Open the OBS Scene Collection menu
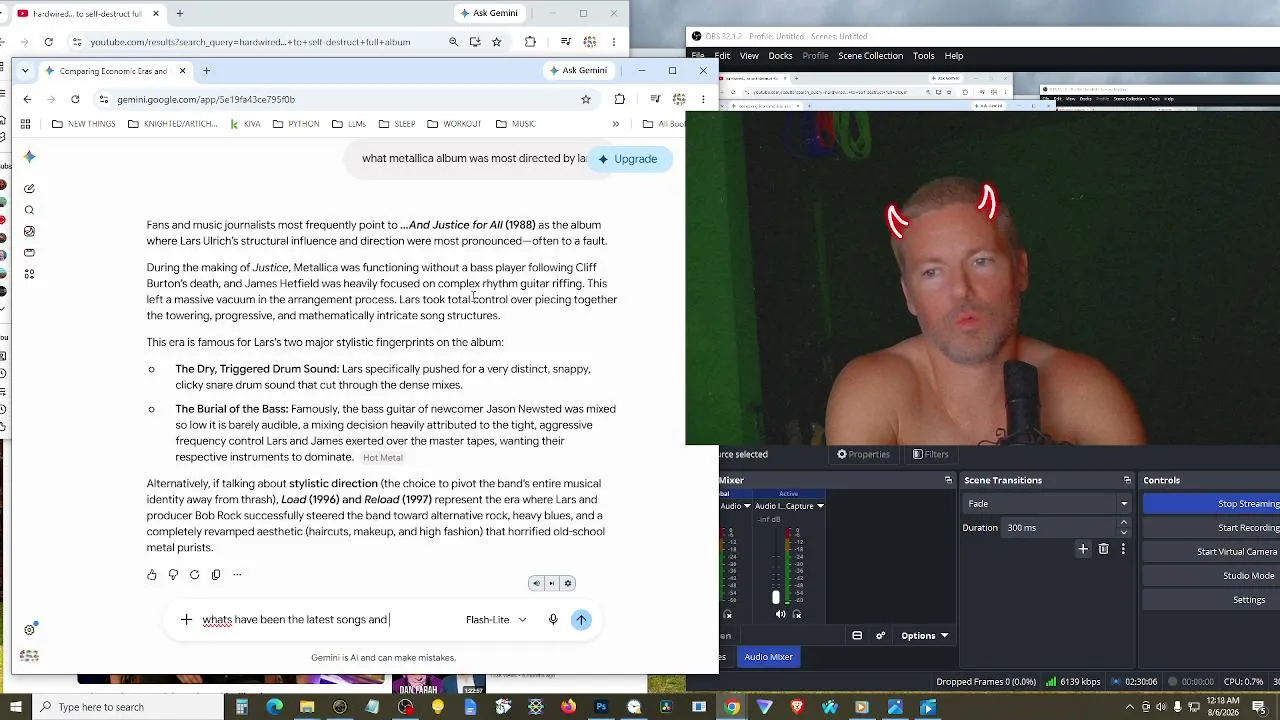Image resolution: width=1280 pixels, height=720 pixels. point(871,56)
